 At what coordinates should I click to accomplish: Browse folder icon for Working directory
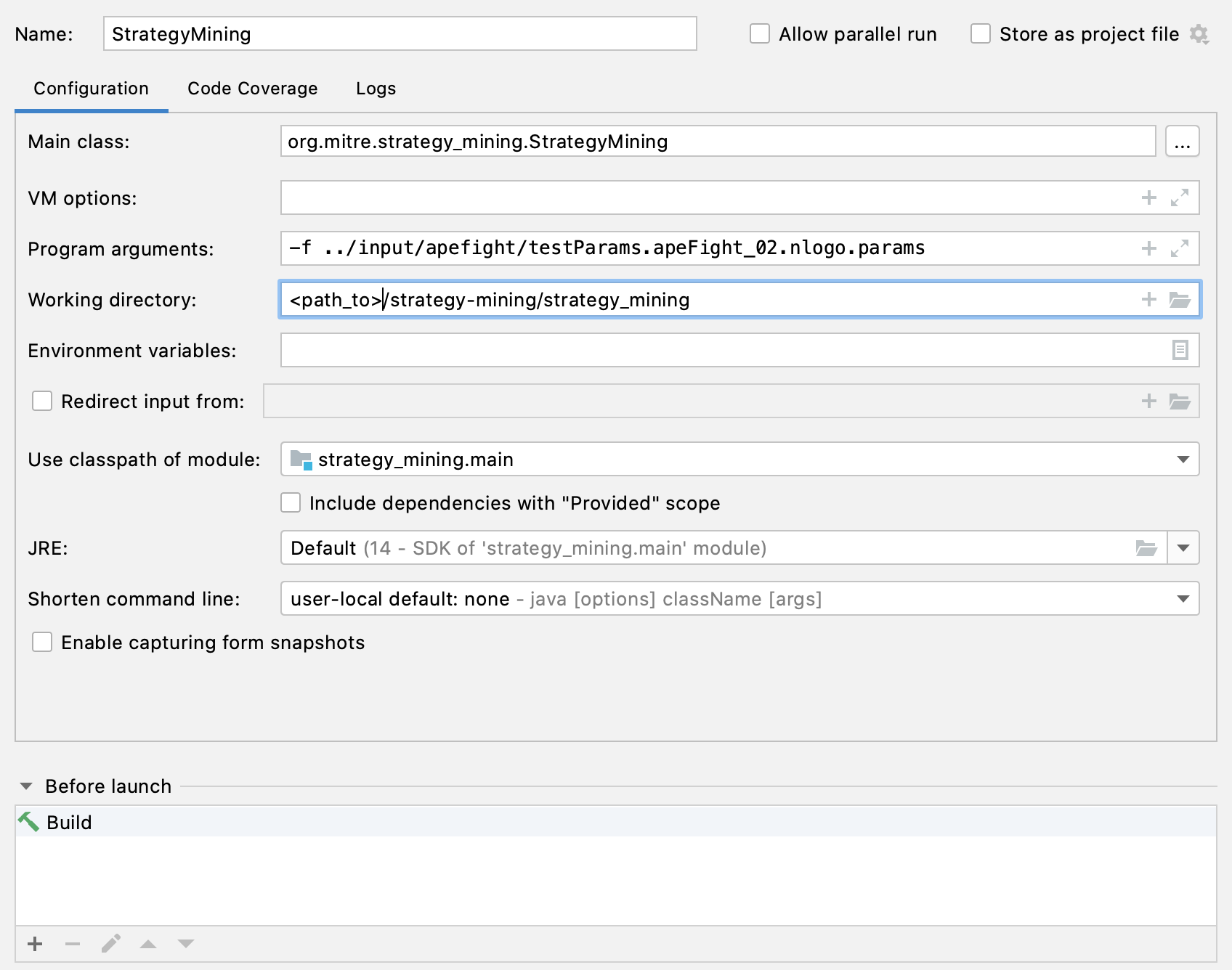click(1180, 299)
